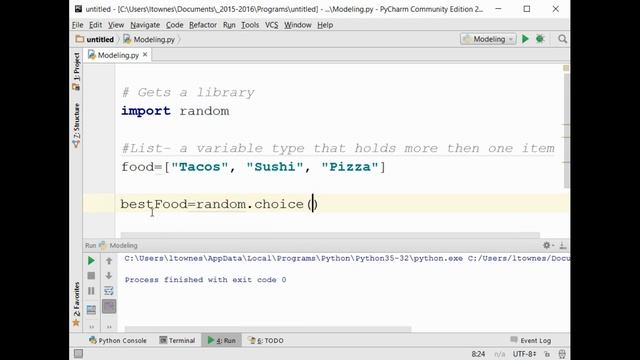The width and height of the screenshot is (640, 360).
Task: Open the 1: Project side panel
Action: pyautogui.click(x=76, y=71)
